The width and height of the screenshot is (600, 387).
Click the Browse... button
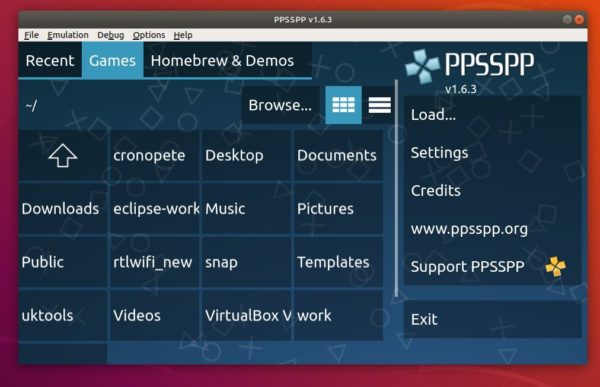tap(280, 105)
